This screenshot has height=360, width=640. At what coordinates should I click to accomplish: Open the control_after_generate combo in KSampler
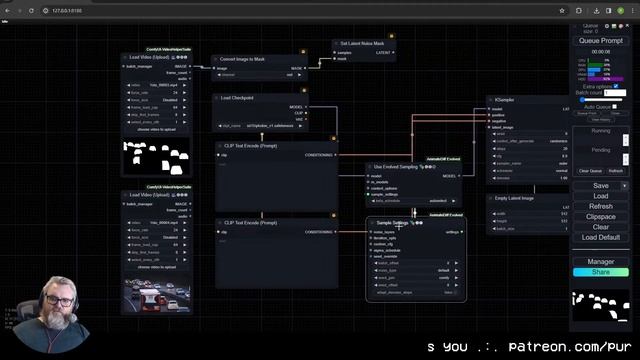530,141
